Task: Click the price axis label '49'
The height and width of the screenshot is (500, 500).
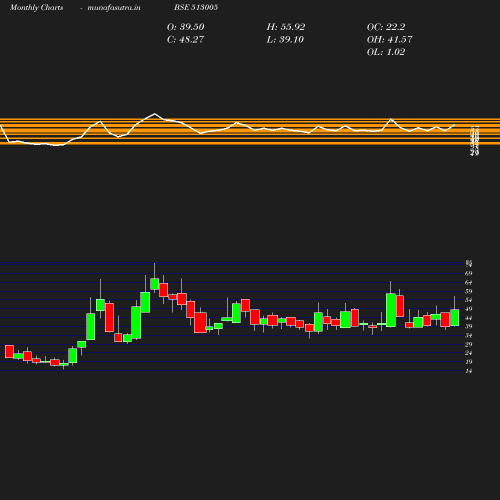Action: [469, 309]
